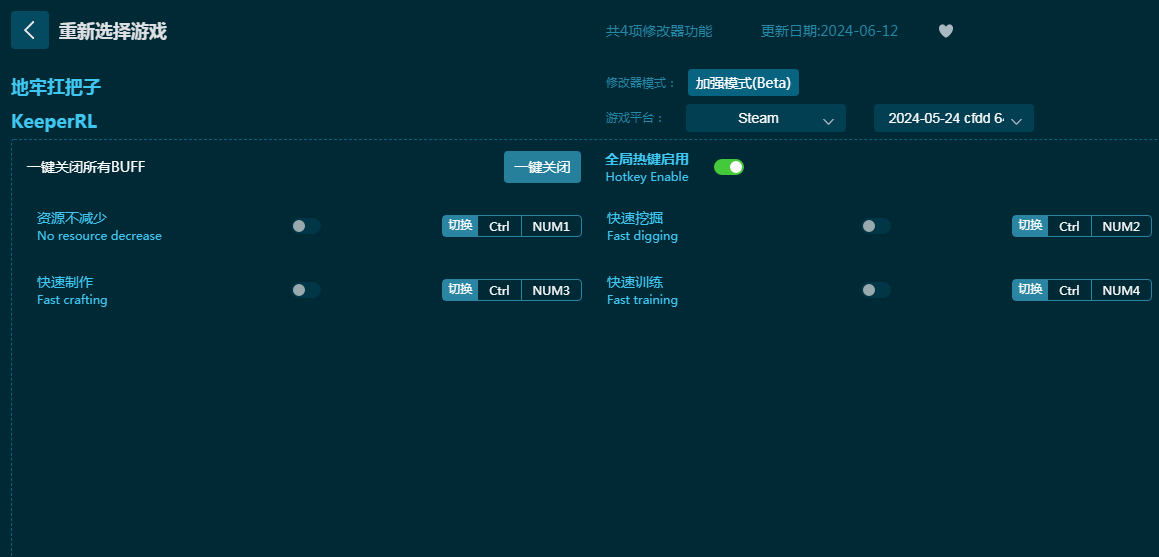Enable Fast training toggle
This screenshot has height=557, width=1159.
coord(876,290)
